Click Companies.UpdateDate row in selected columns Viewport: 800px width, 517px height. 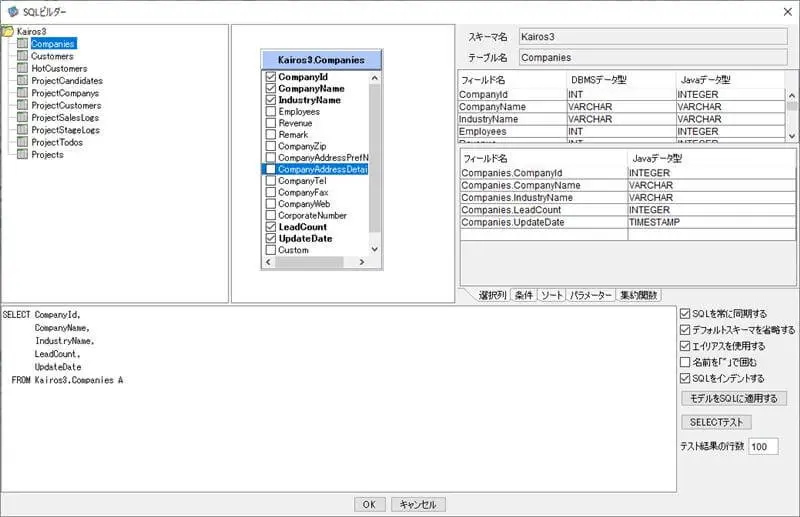point(628,222)
